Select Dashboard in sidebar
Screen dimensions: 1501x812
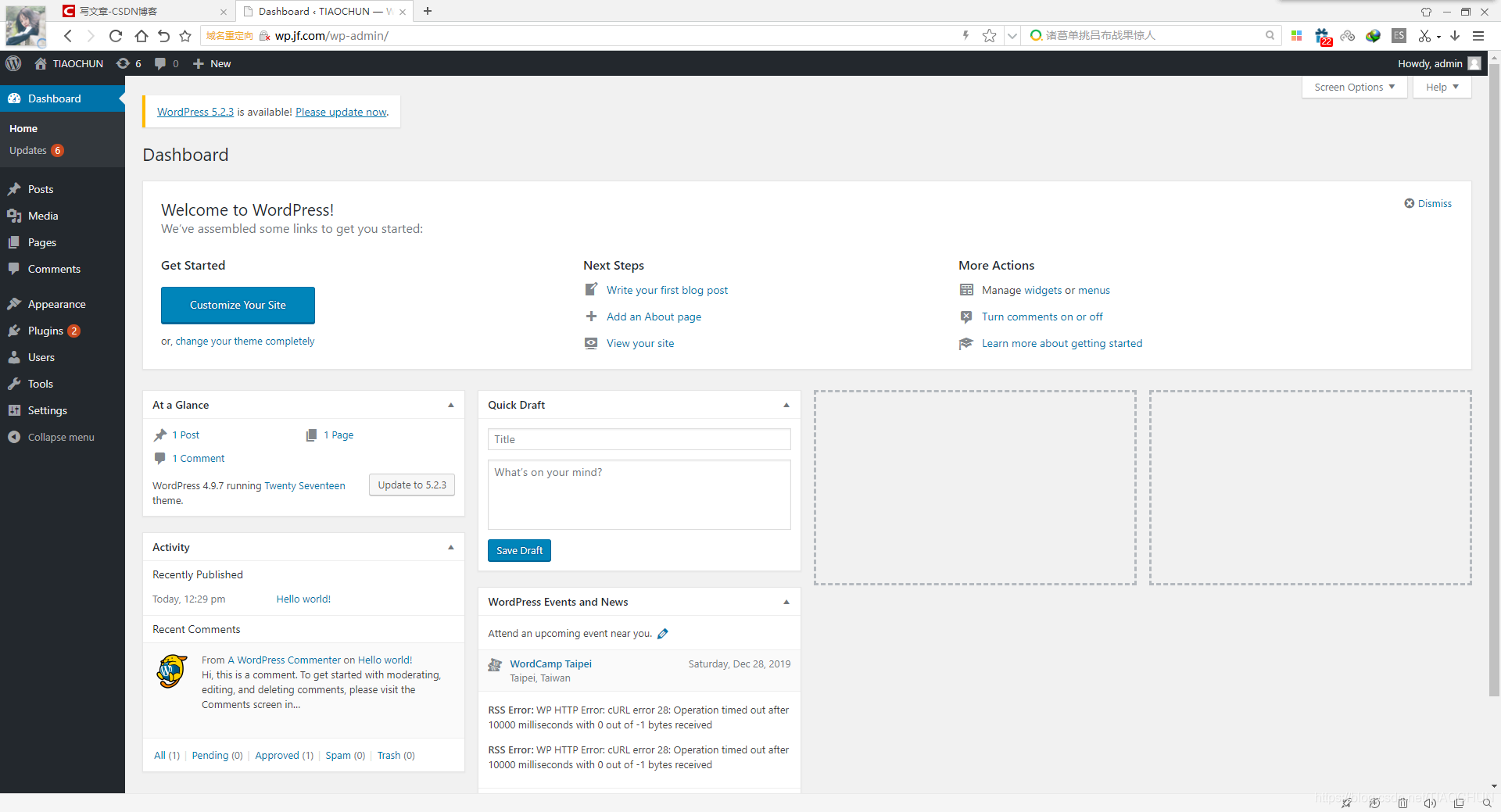63,98
